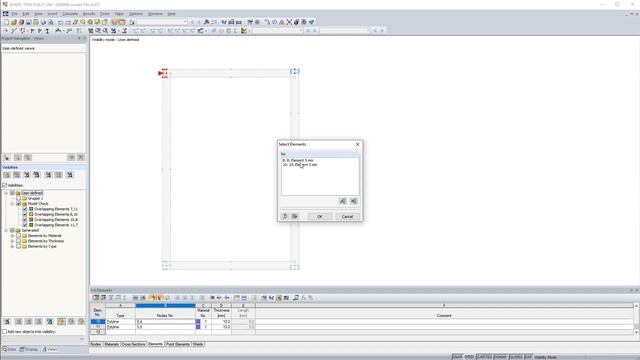This screenshot has width=640, height=360.
Task: Switch to the Welds tab
Action: [198, 344]
